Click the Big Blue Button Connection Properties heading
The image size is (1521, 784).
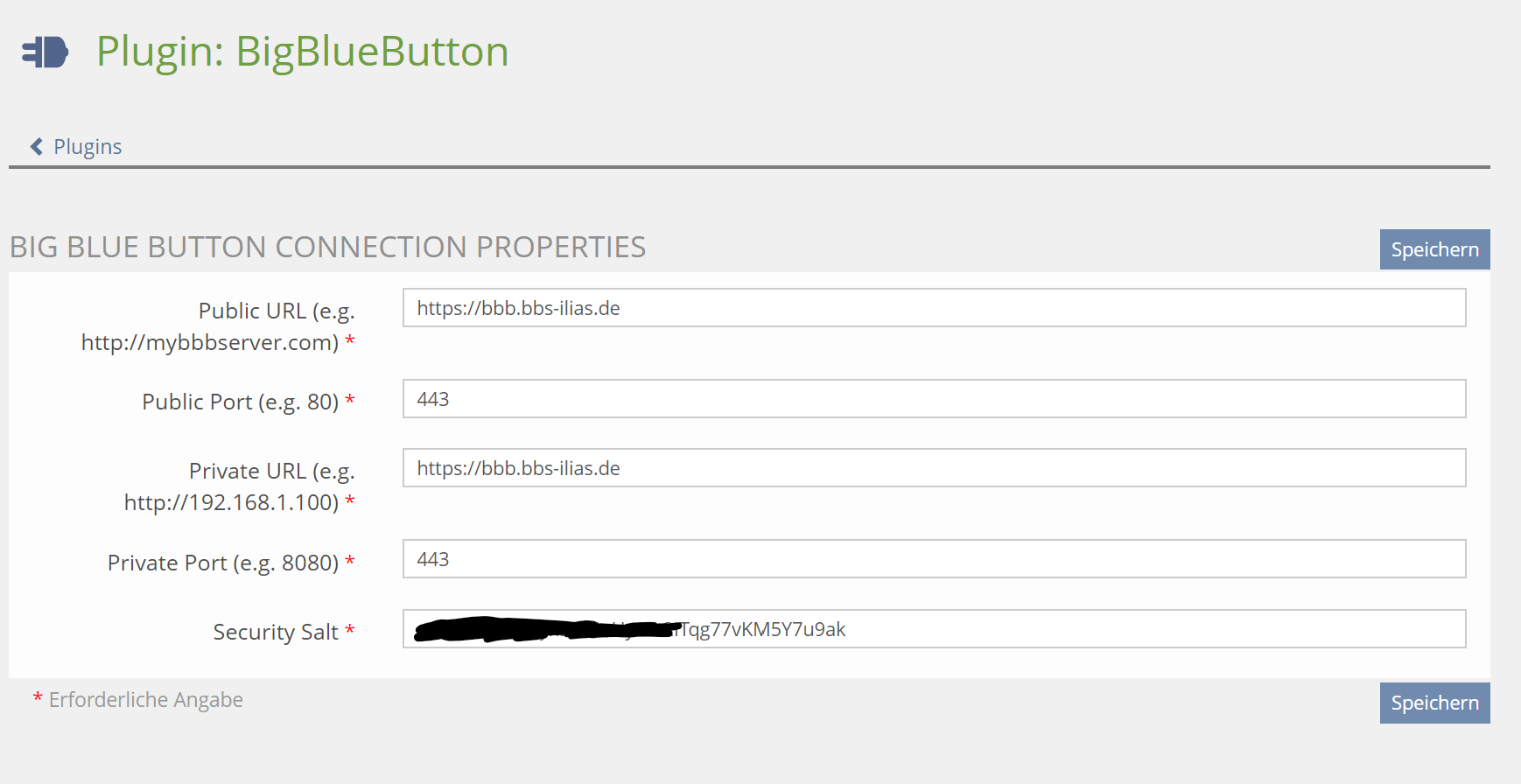(327, 248)
